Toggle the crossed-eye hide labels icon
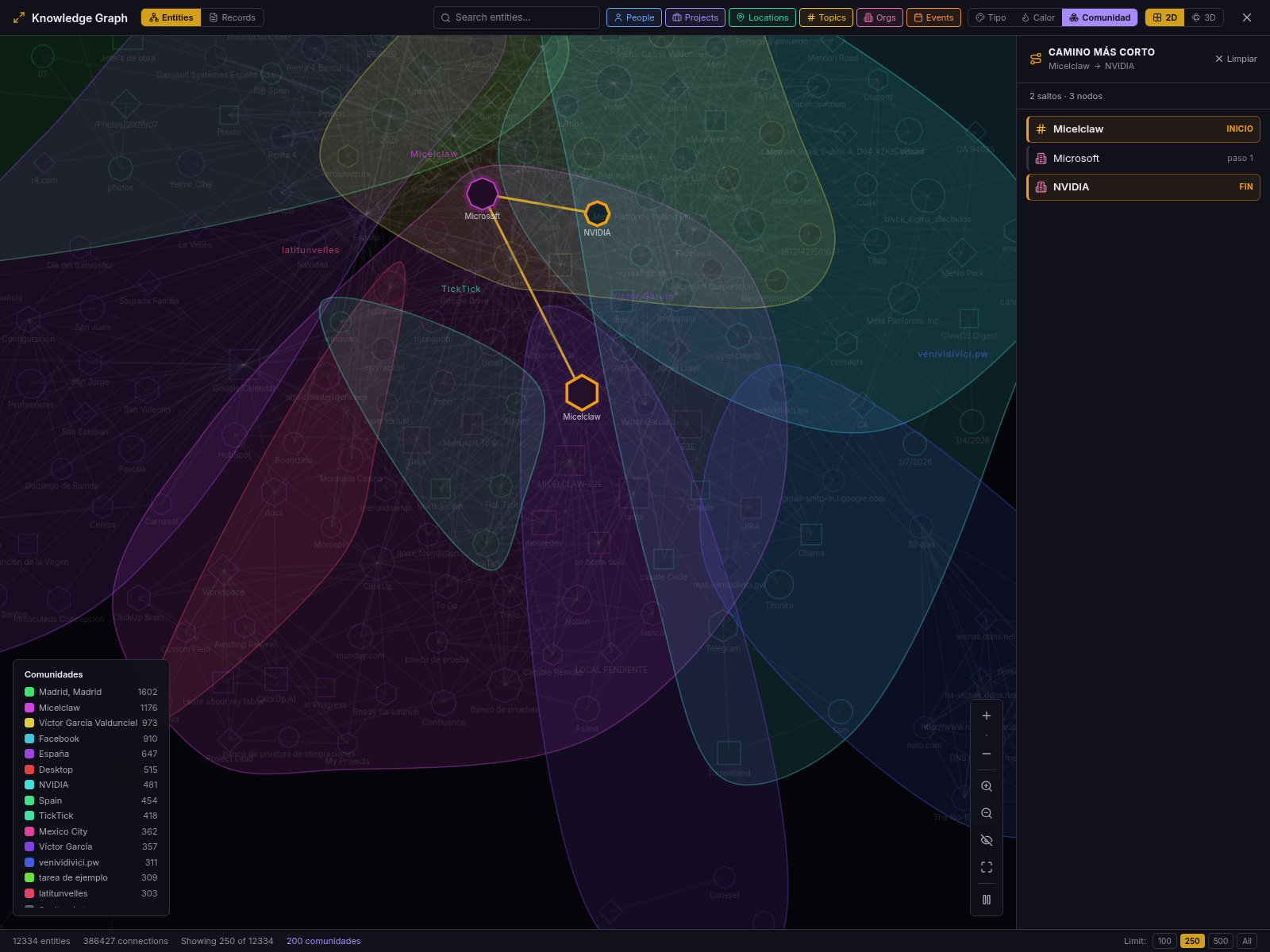Image resolution: width=1270 pixels, height=952 pixels. click(987, 840)
